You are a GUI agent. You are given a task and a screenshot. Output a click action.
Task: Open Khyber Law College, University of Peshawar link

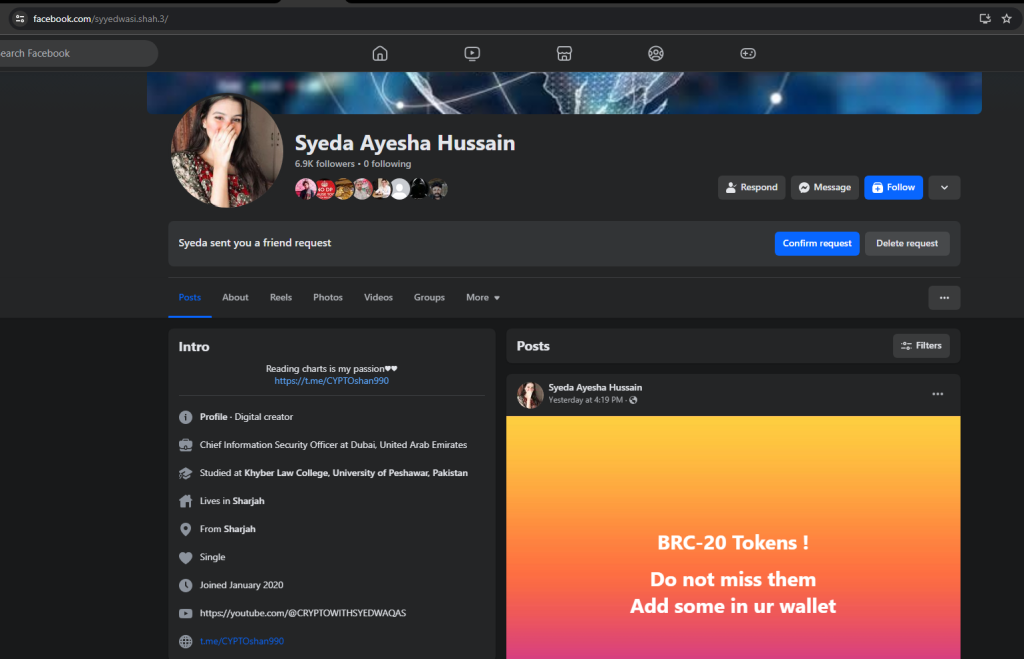tap(356, 473)
